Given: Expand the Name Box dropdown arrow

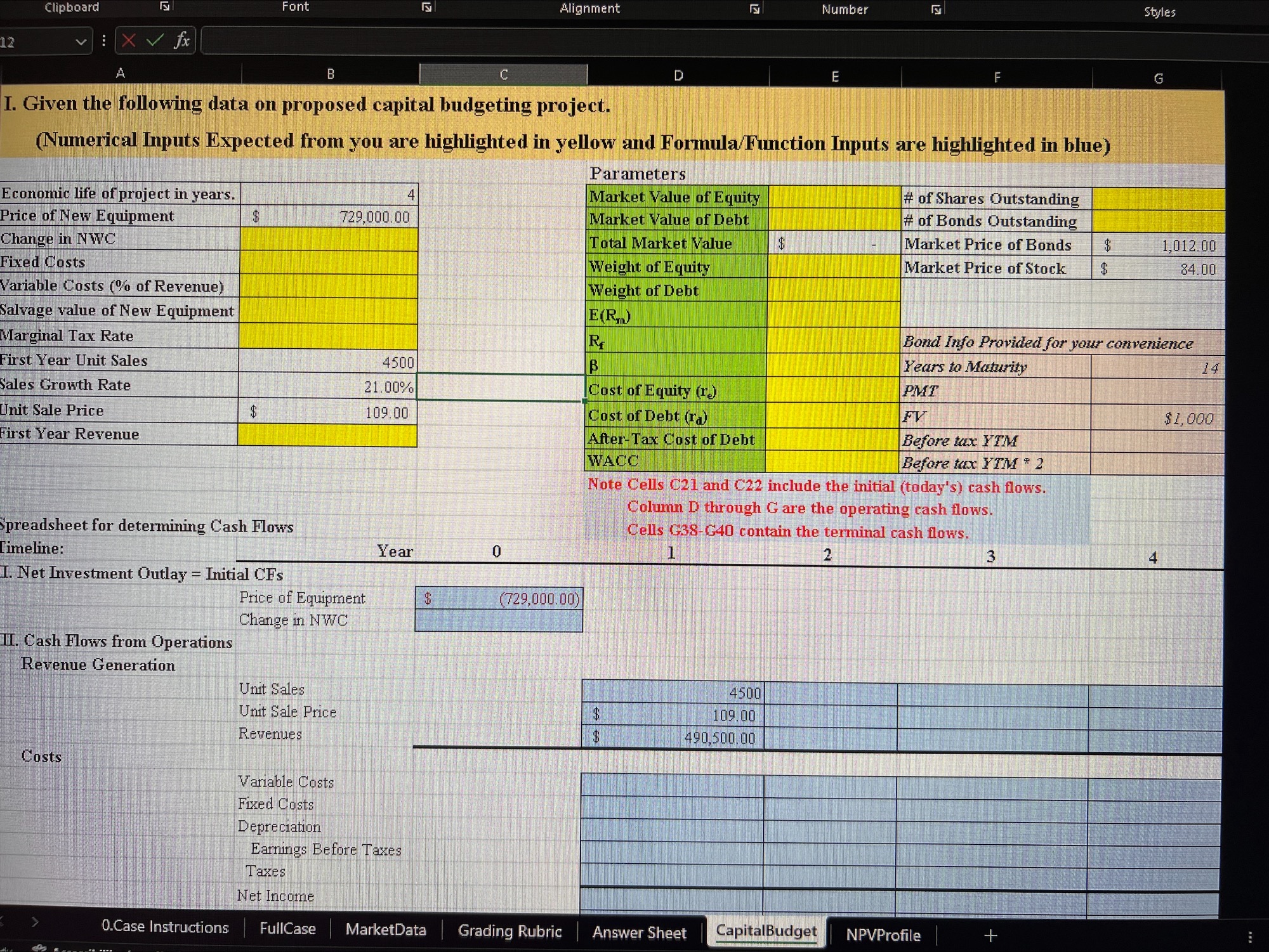Looking at the screenshot, I should 81,42.
